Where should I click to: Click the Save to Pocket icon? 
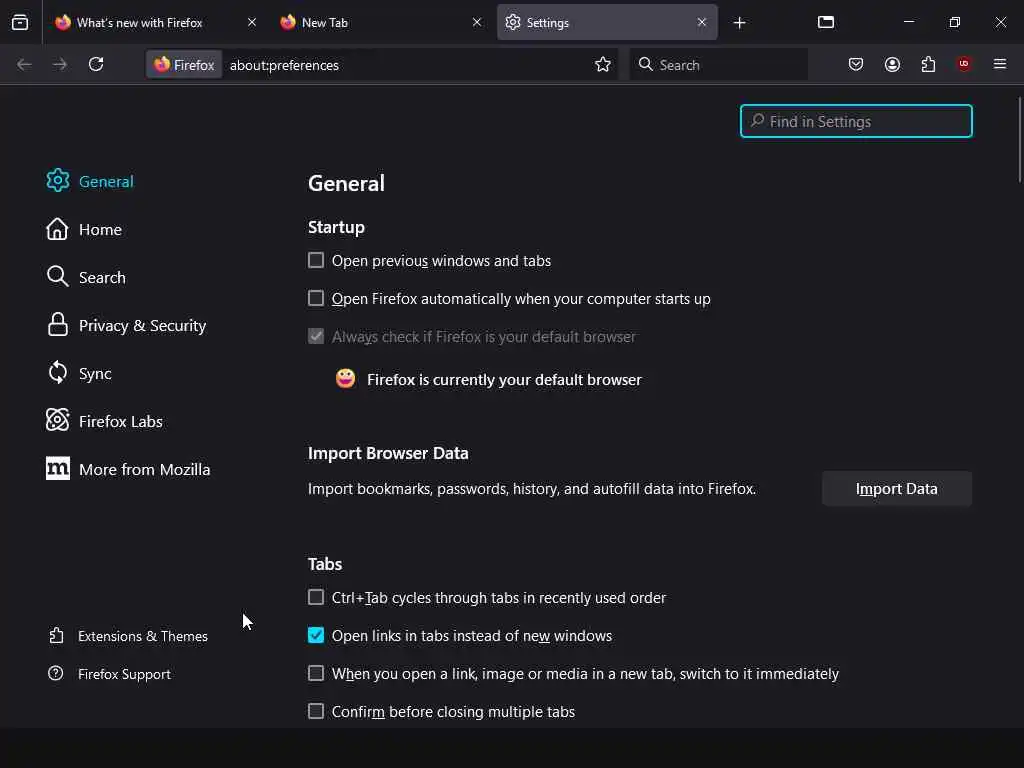pyautogui.click(x=856, y=64)
